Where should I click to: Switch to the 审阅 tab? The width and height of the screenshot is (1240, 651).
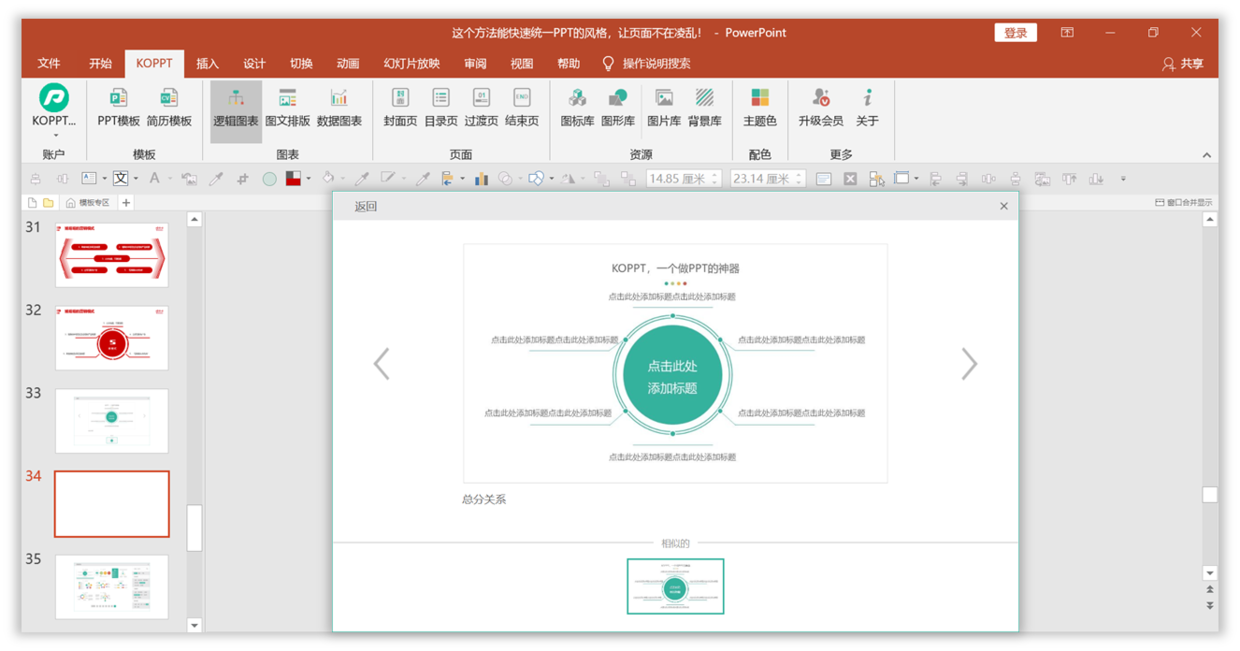tap(475, 63)
